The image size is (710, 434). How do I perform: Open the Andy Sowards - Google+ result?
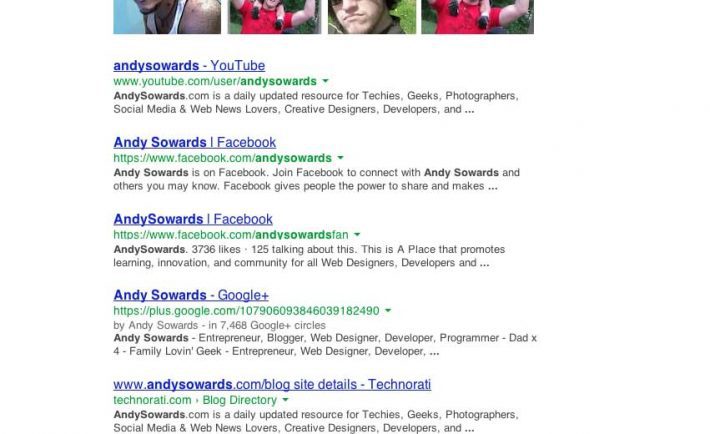[191, 295]
